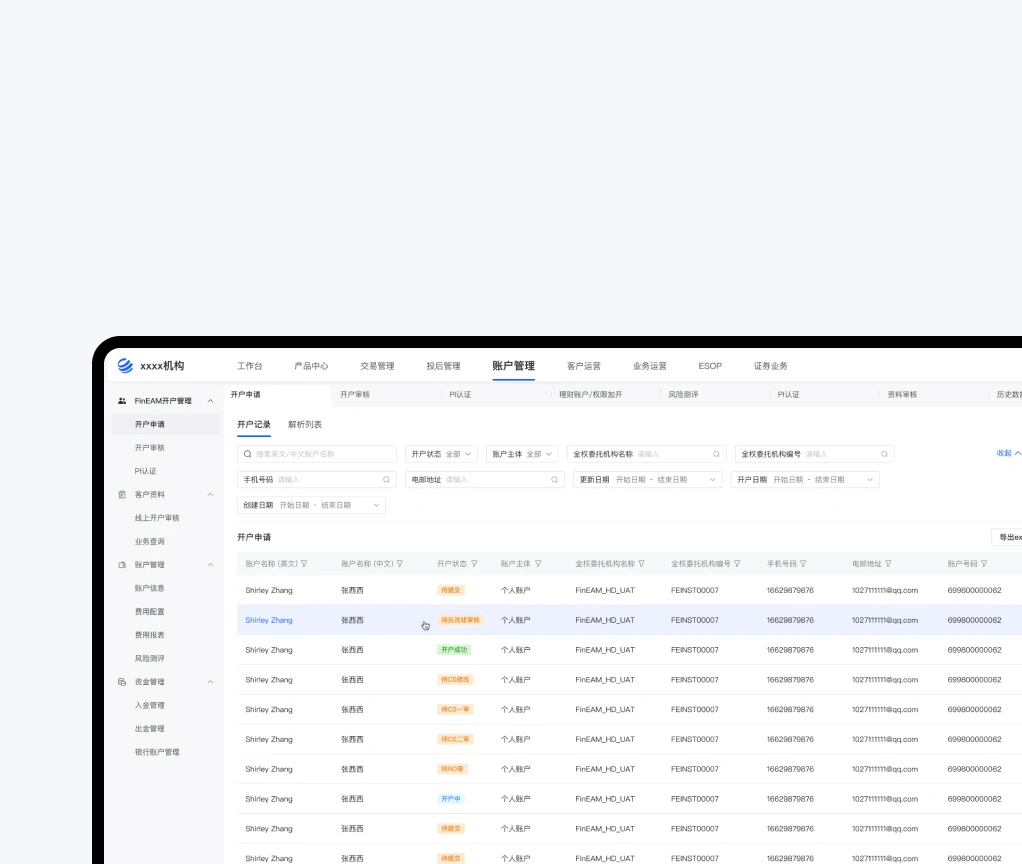This screenshot has height=864, width=1022.
Task: Click the xxxx机构 globe logo
Action: point(124,366)
